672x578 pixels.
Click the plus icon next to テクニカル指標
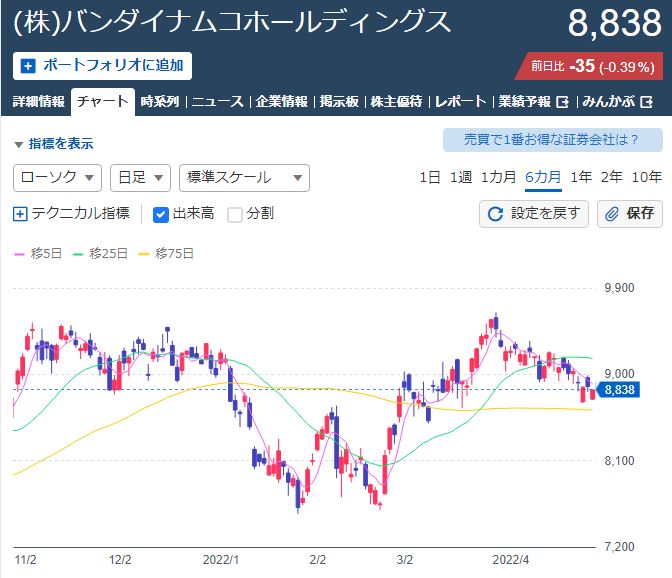point(21,213)
